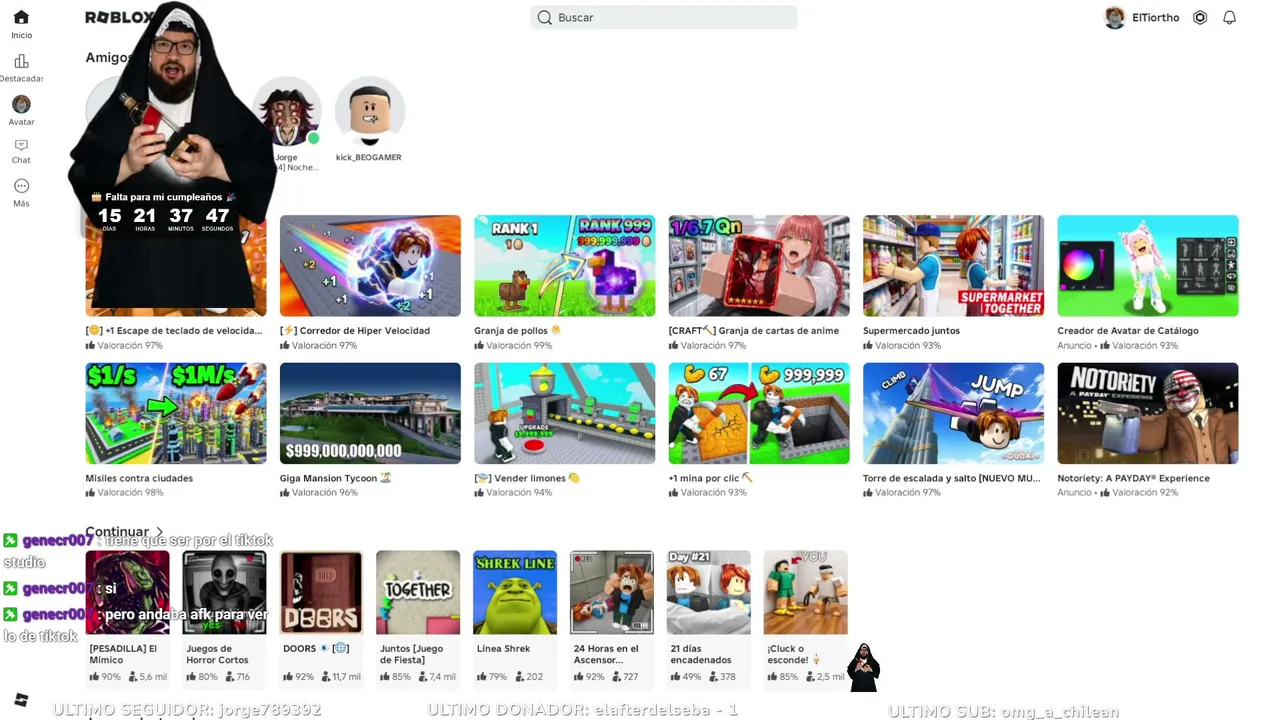Open the Inicio home icon in sidebar
The image size is (1280, 720).
coord(21,17)
